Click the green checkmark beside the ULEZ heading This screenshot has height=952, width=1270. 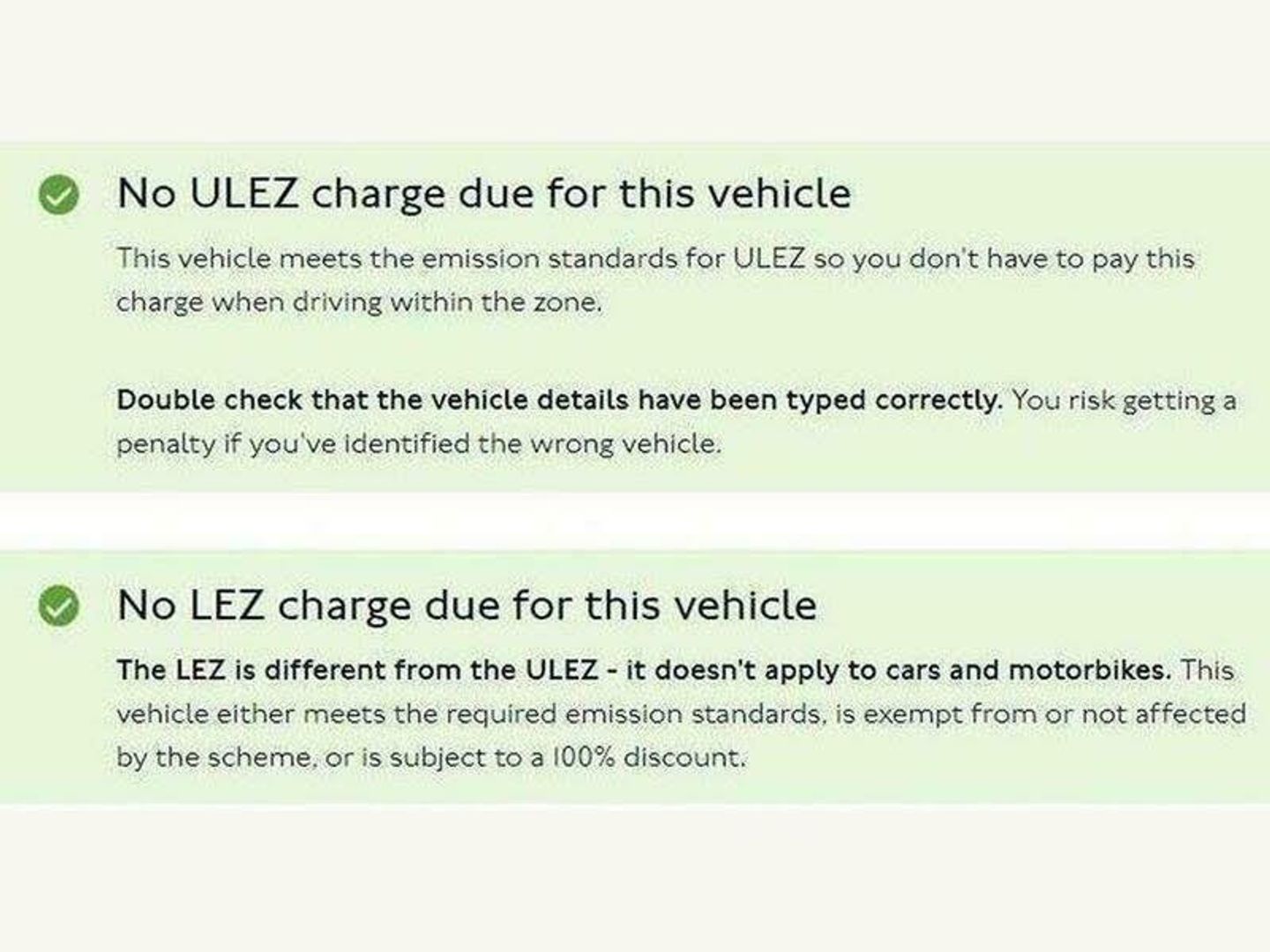(x=59, y=194)
